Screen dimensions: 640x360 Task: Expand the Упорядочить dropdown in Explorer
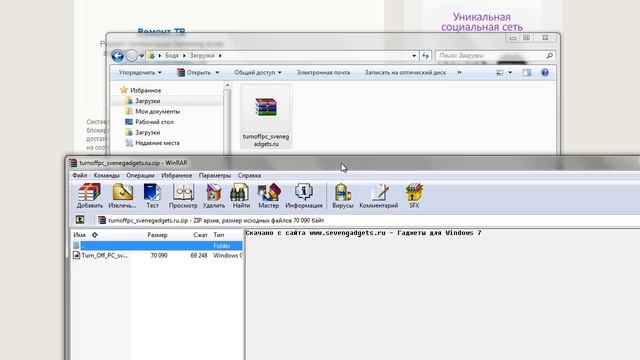(140, 73)
